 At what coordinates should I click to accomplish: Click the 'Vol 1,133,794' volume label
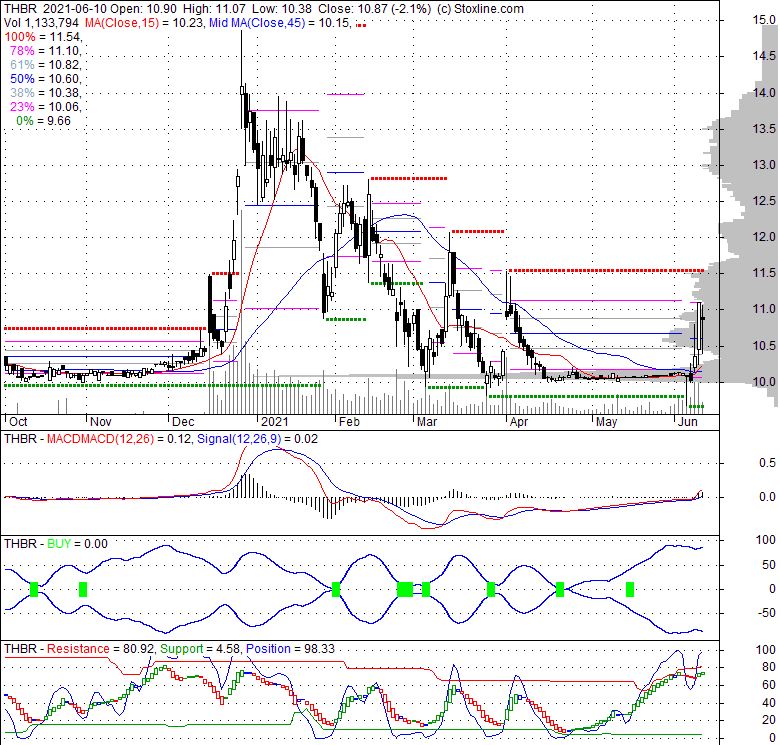click(41, 23)
